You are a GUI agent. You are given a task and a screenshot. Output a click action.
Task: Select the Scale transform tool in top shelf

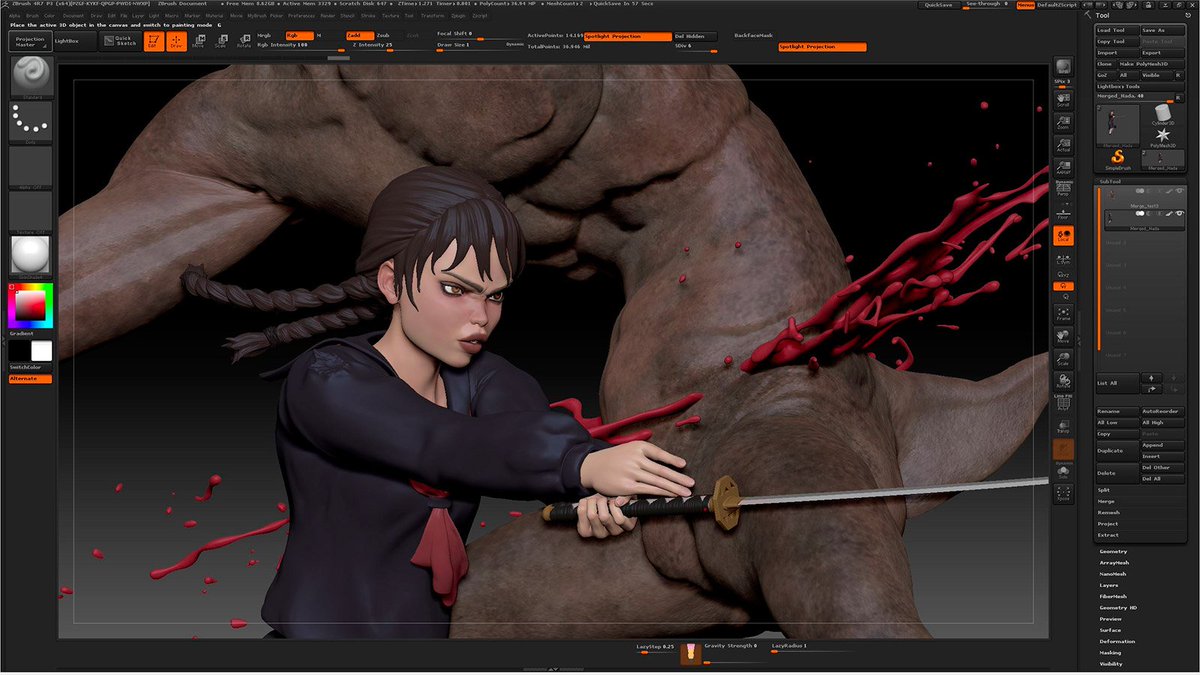pyautogui.click(x=220, y=42)
